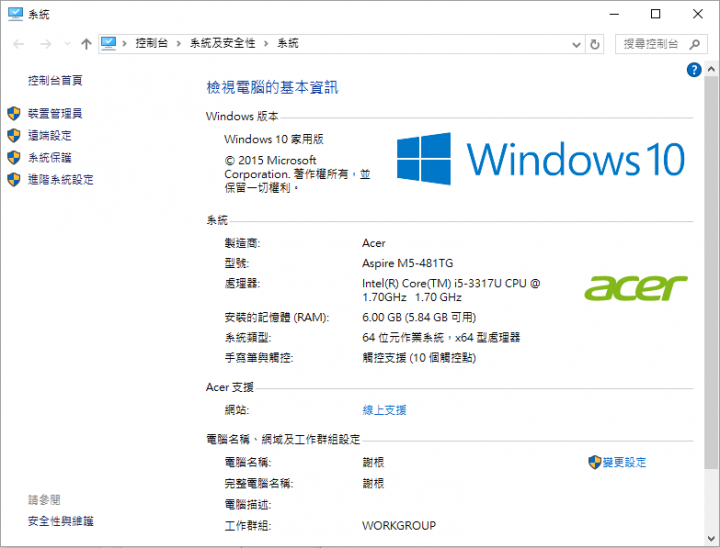This screenshot has height=548, width=720.
Task: Click the green acer logo
Action: pos(636,288)
